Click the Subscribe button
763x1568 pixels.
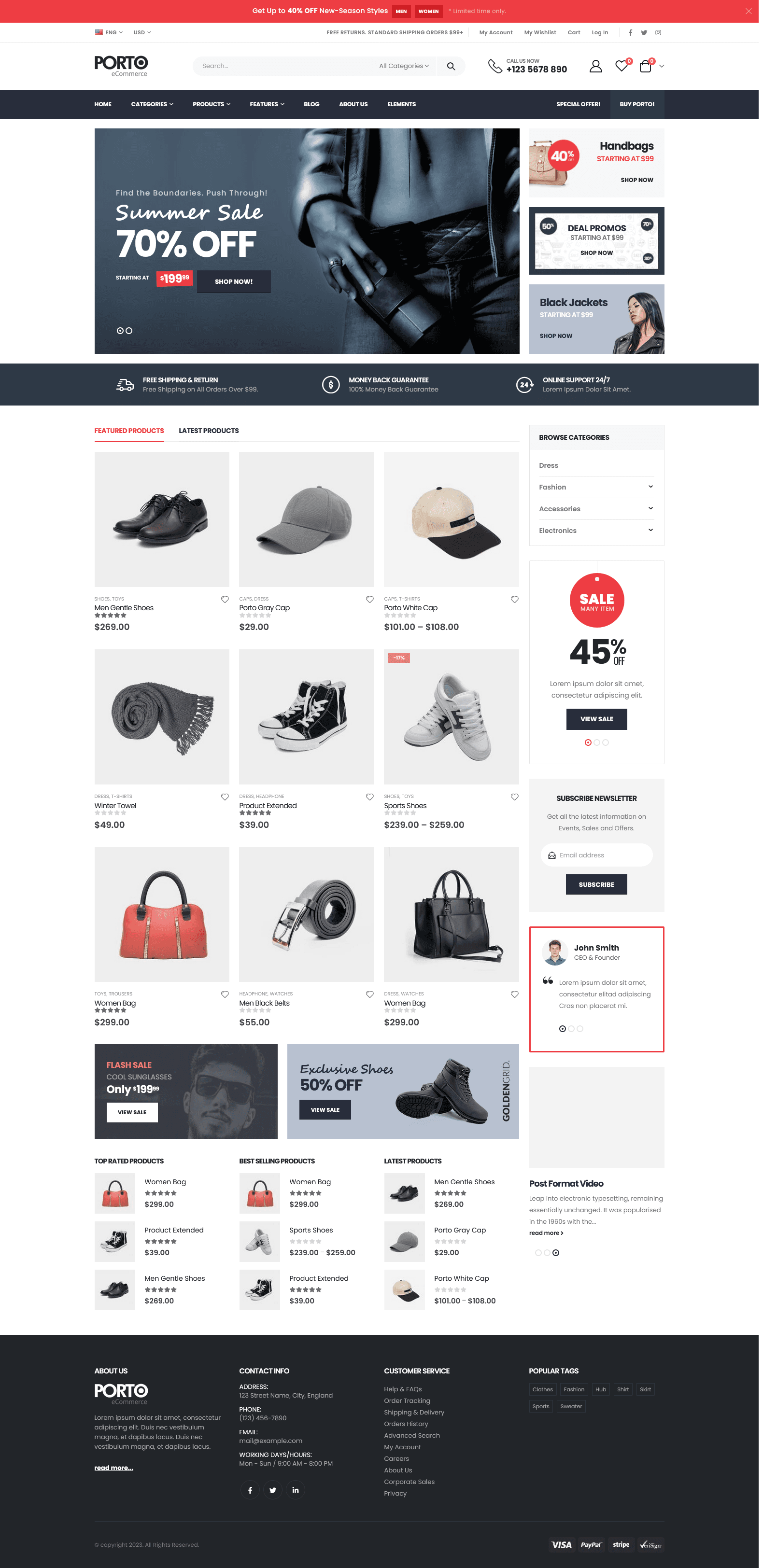click(x=600, y=889)
